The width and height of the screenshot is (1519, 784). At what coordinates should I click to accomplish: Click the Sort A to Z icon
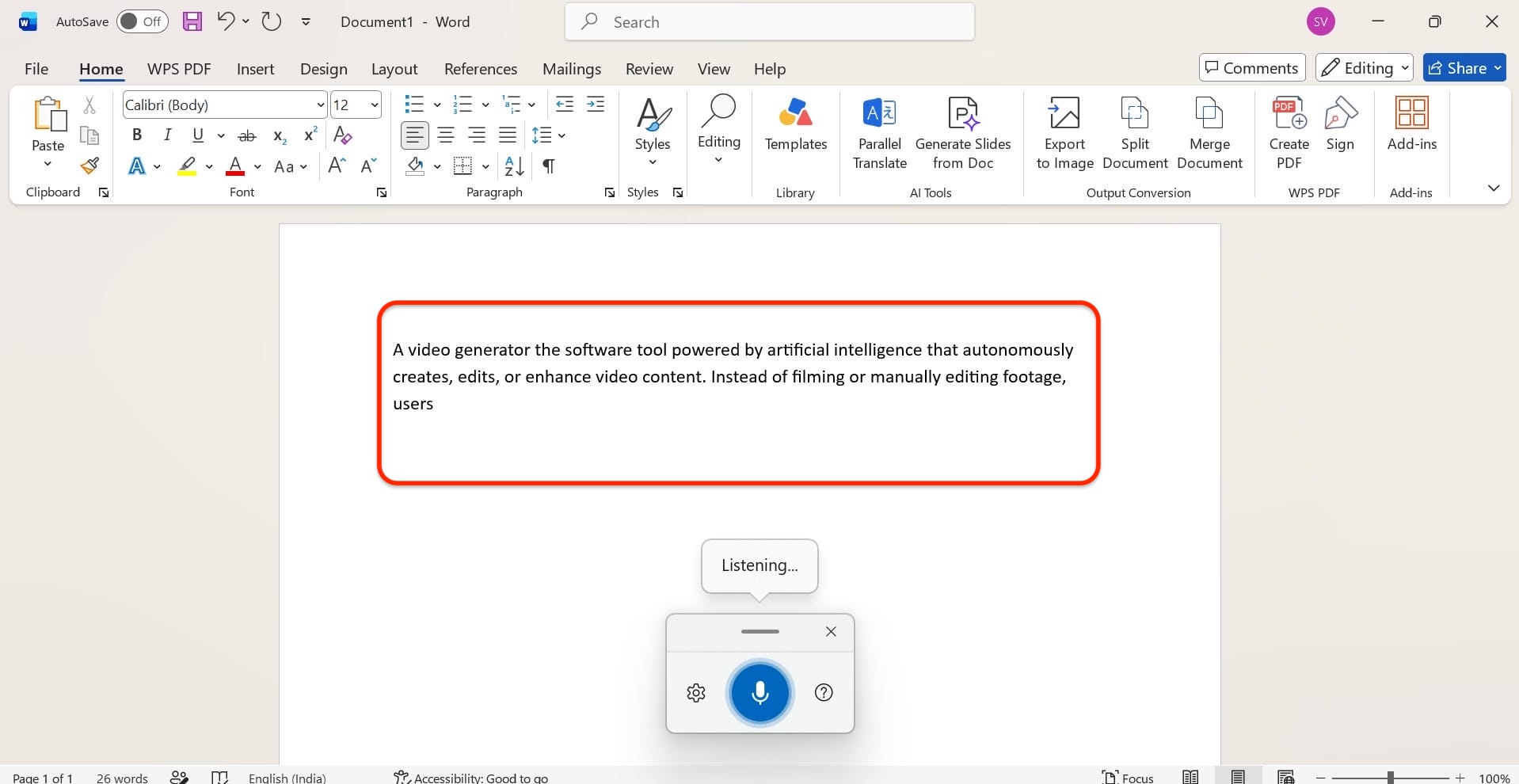point(514,166)
